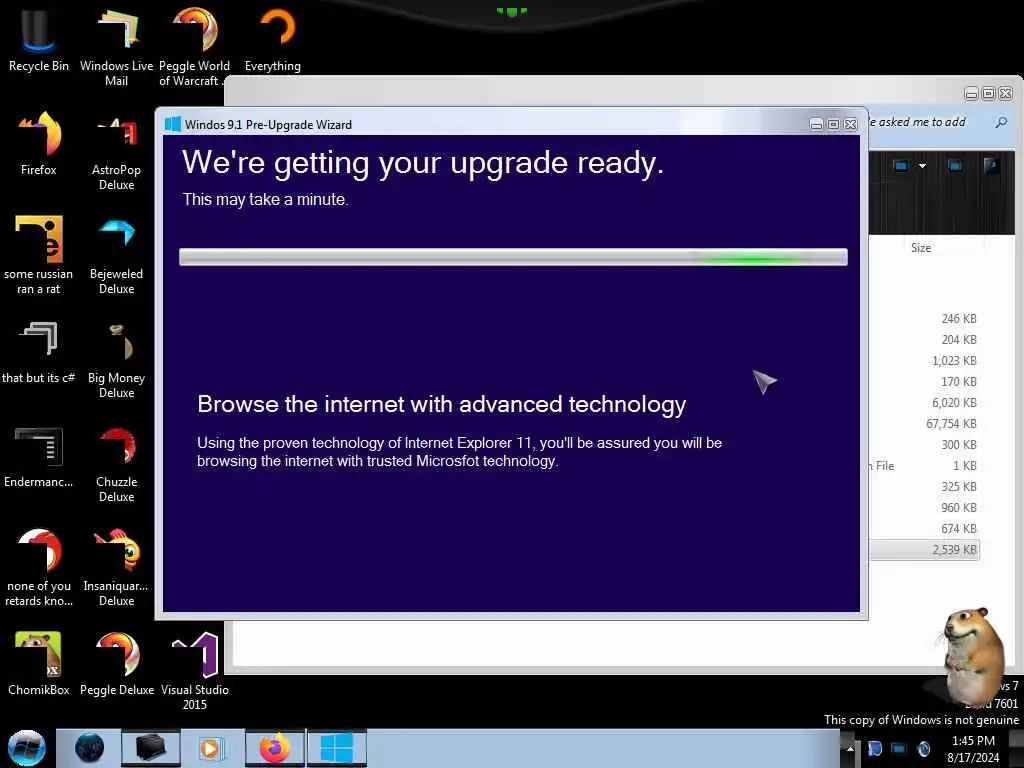Select the file row sized 300 KB
Image resolution: width=1024 pixels, height=768 pixels.
923,445
